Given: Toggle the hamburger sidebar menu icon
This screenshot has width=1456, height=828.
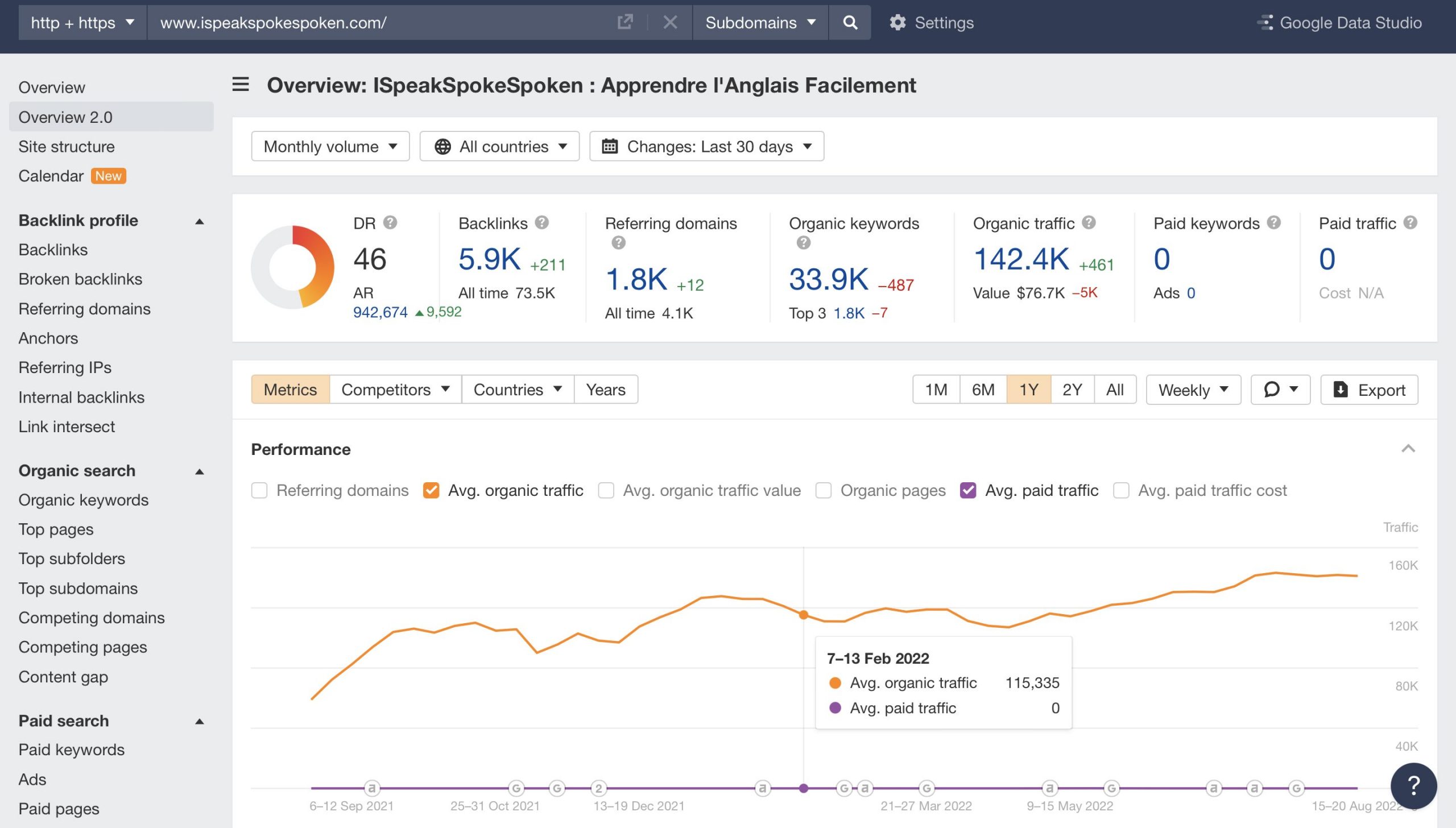Looking at the screenshot, I should point(241,85).
